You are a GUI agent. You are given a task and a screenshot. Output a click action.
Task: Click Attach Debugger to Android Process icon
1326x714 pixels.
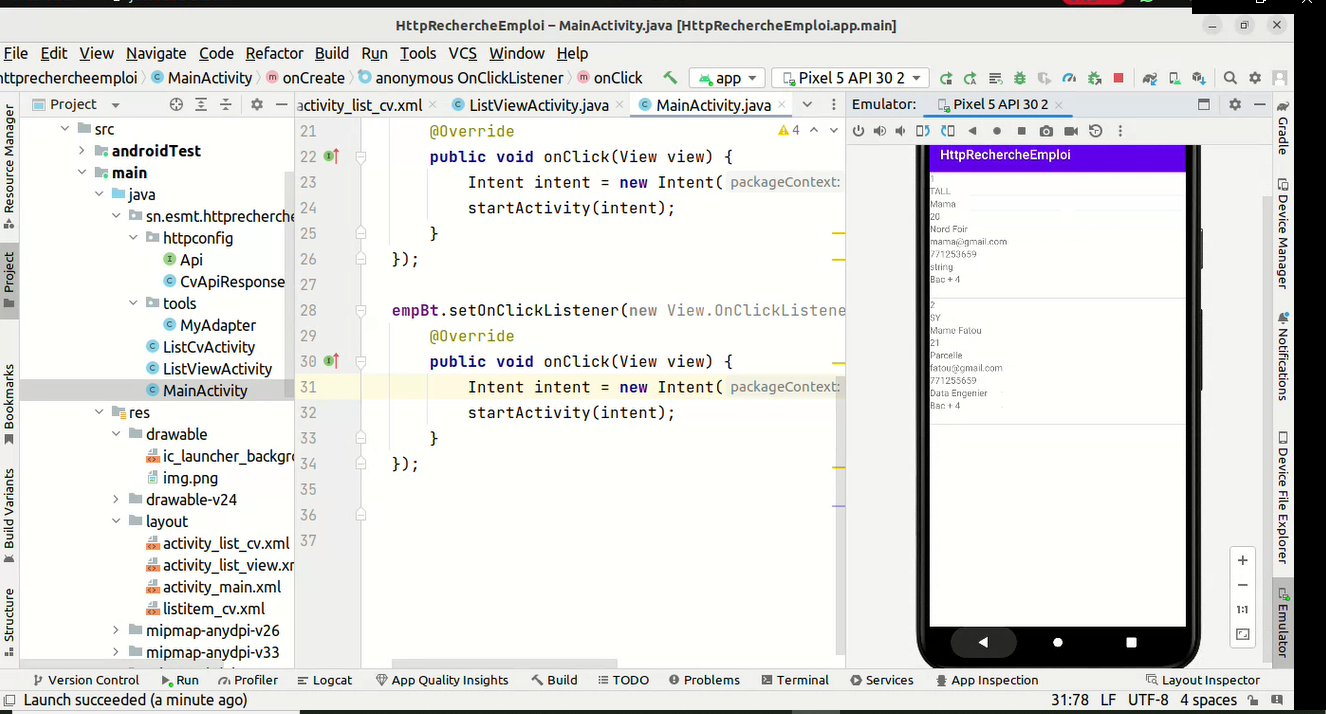click(x=1094, y=78)
